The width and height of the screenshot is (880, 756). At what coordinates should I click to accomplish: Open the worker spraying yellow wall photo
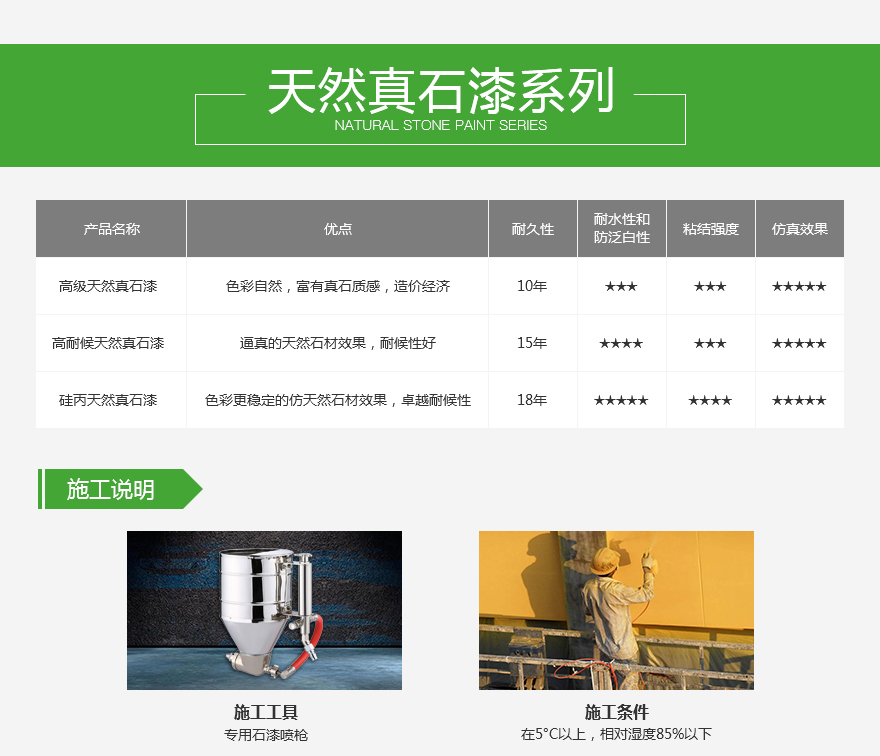pyautogui.click(x=616, y=610)
